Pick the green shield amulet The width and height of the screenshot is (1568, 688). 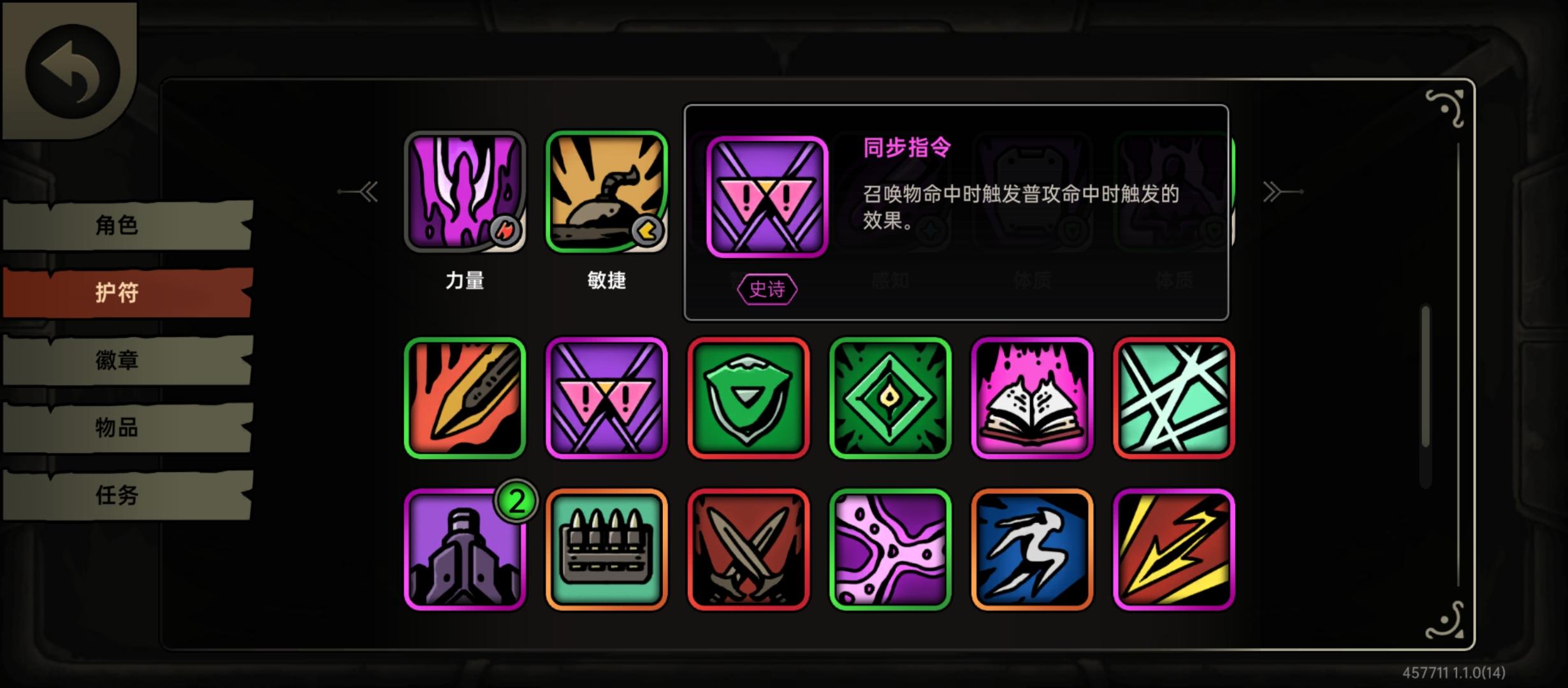pos(748,398)
